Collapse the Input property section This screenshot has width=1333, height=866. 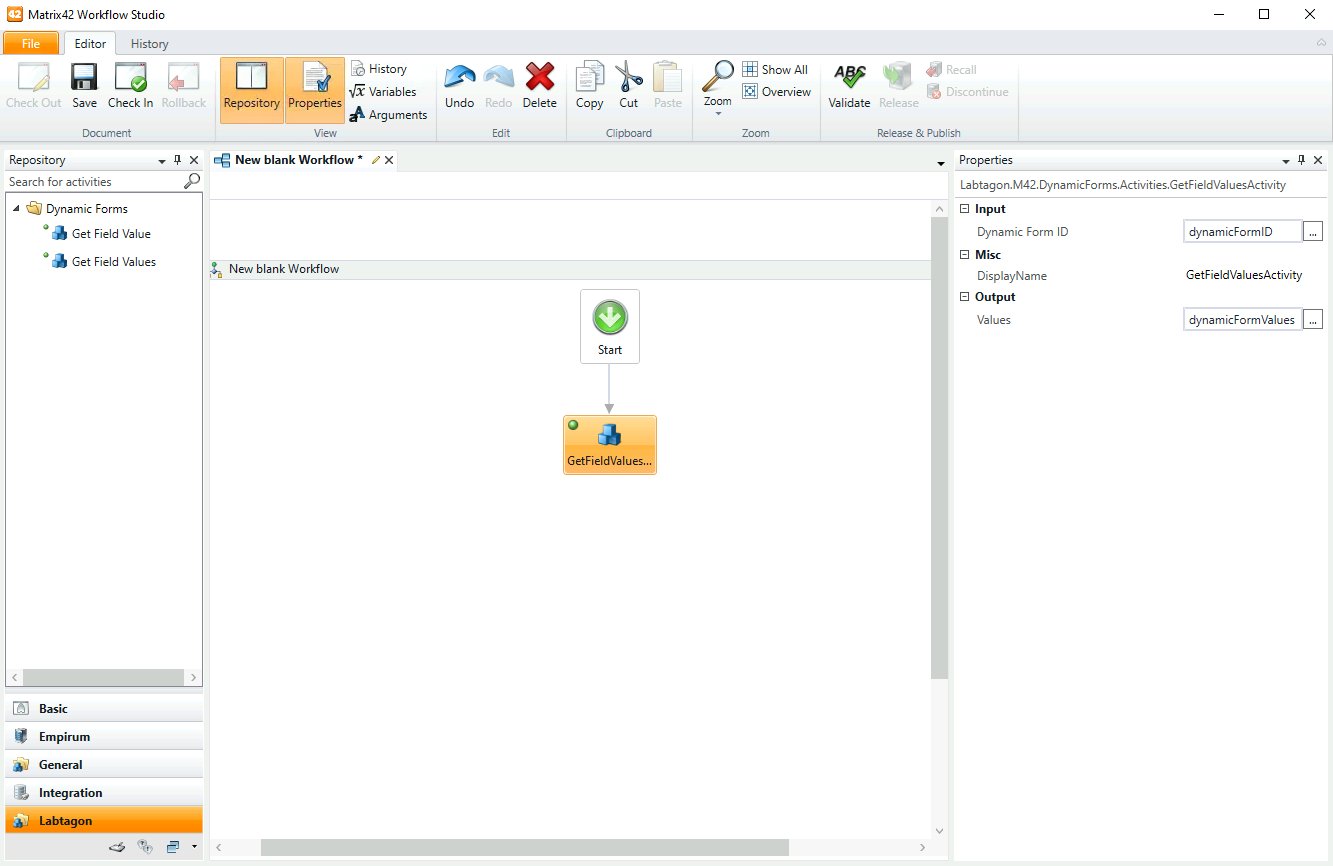pyautogui.click(x=965, y=209)
